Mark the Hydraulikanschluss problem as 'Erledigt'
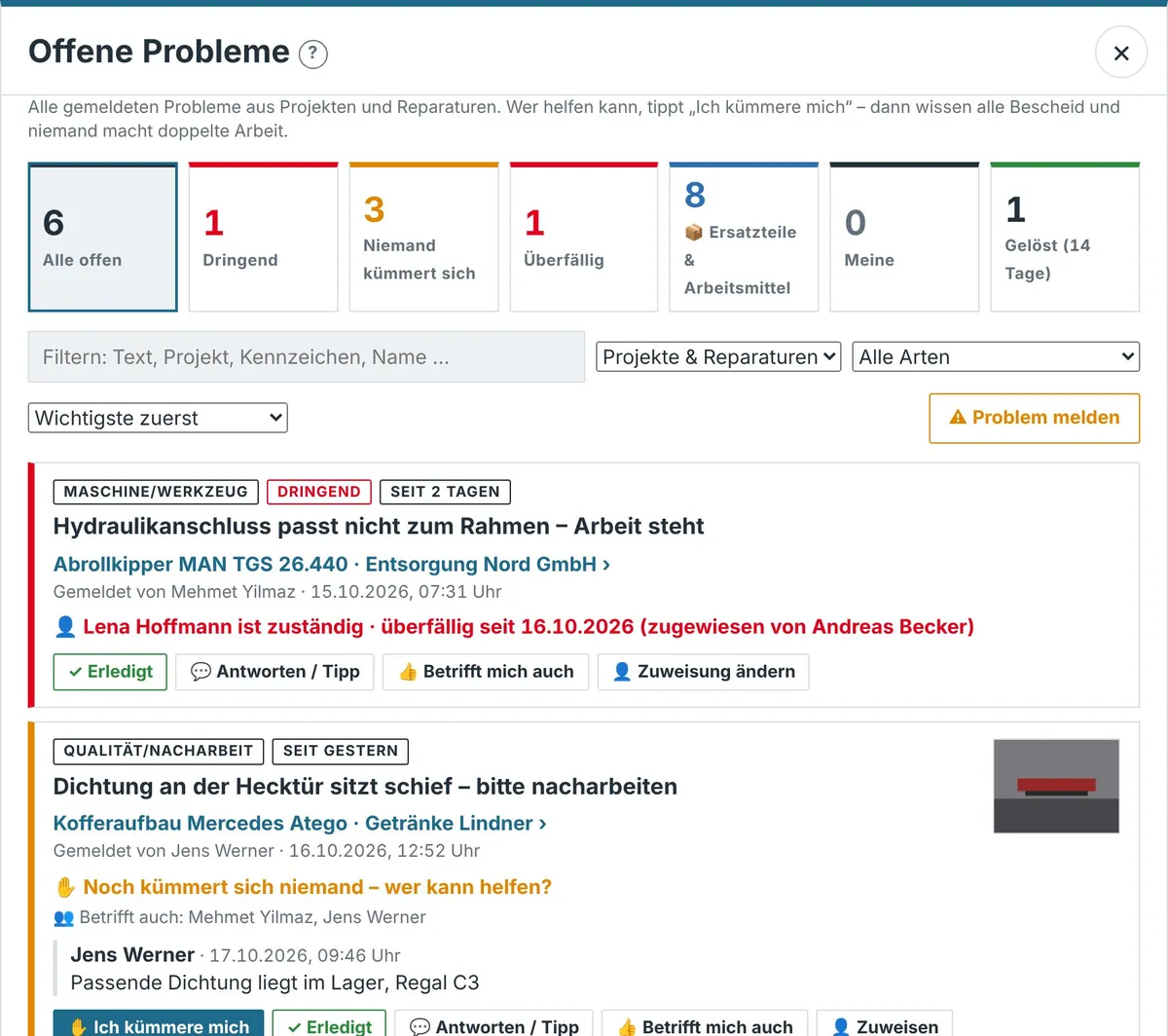This screenshot has width=1168, height=1036. click(x=110, y=672)
